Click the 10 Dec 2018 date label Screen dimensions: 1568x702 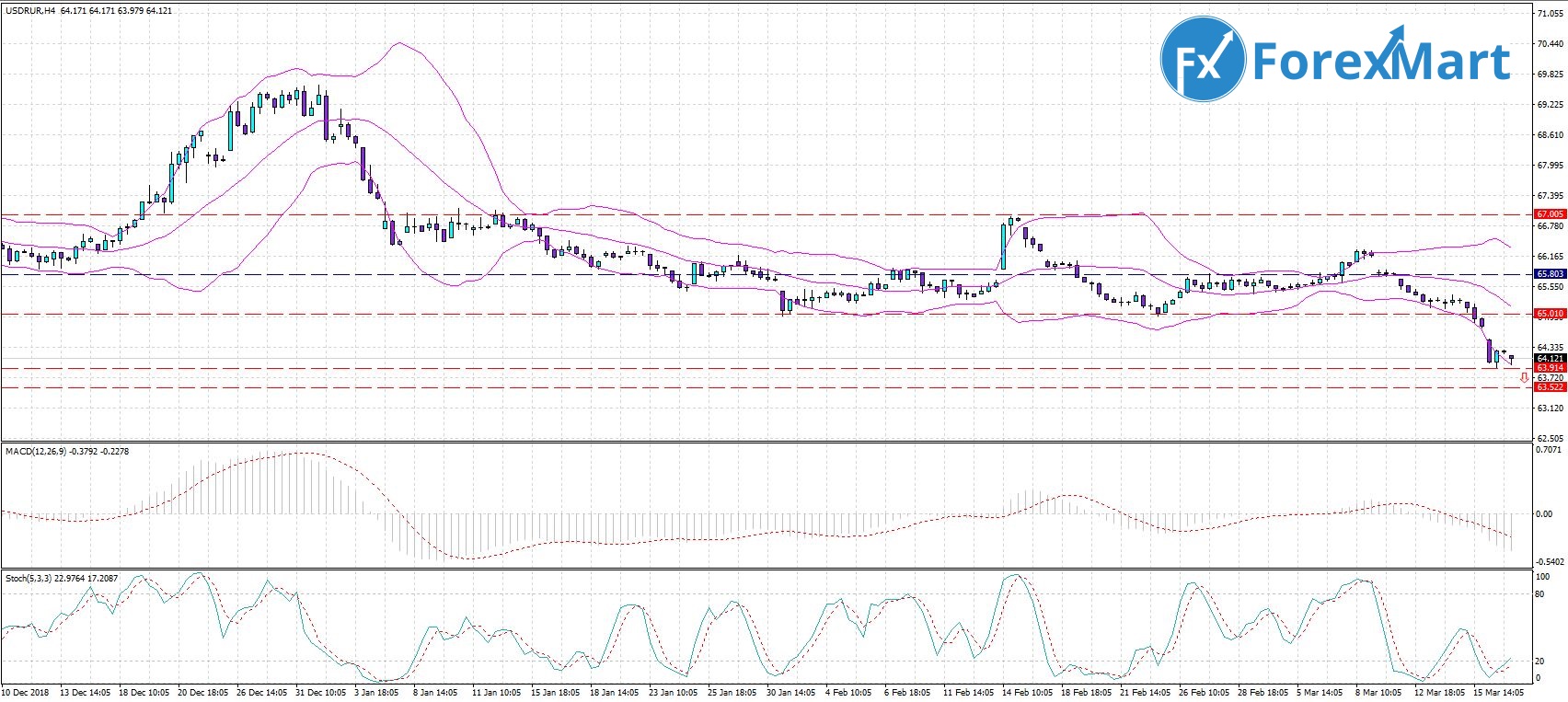(x=27, y=690)
